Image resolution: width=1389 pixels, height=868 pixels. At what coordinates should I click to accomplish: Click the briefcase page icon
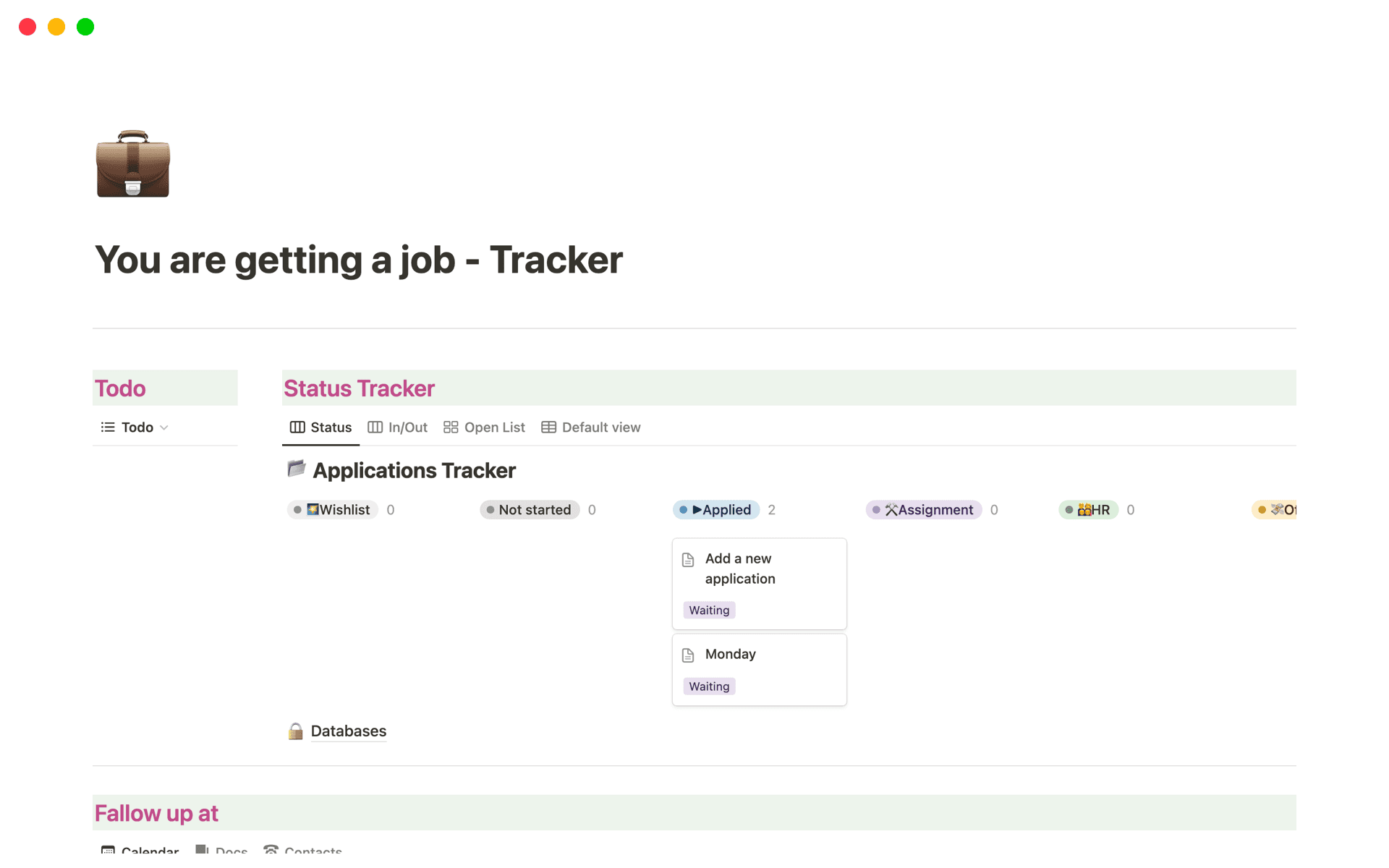[x=132, y=165]
